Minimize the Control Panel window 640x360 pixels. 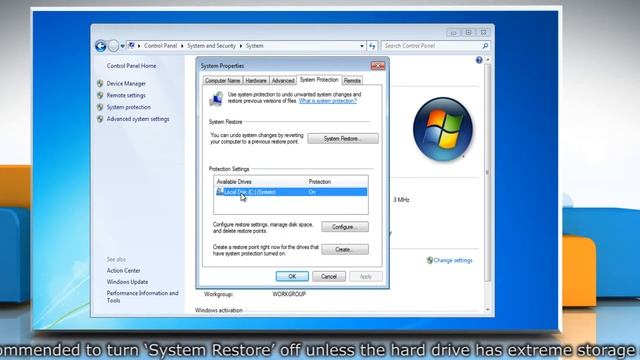[x=453, y=33]
